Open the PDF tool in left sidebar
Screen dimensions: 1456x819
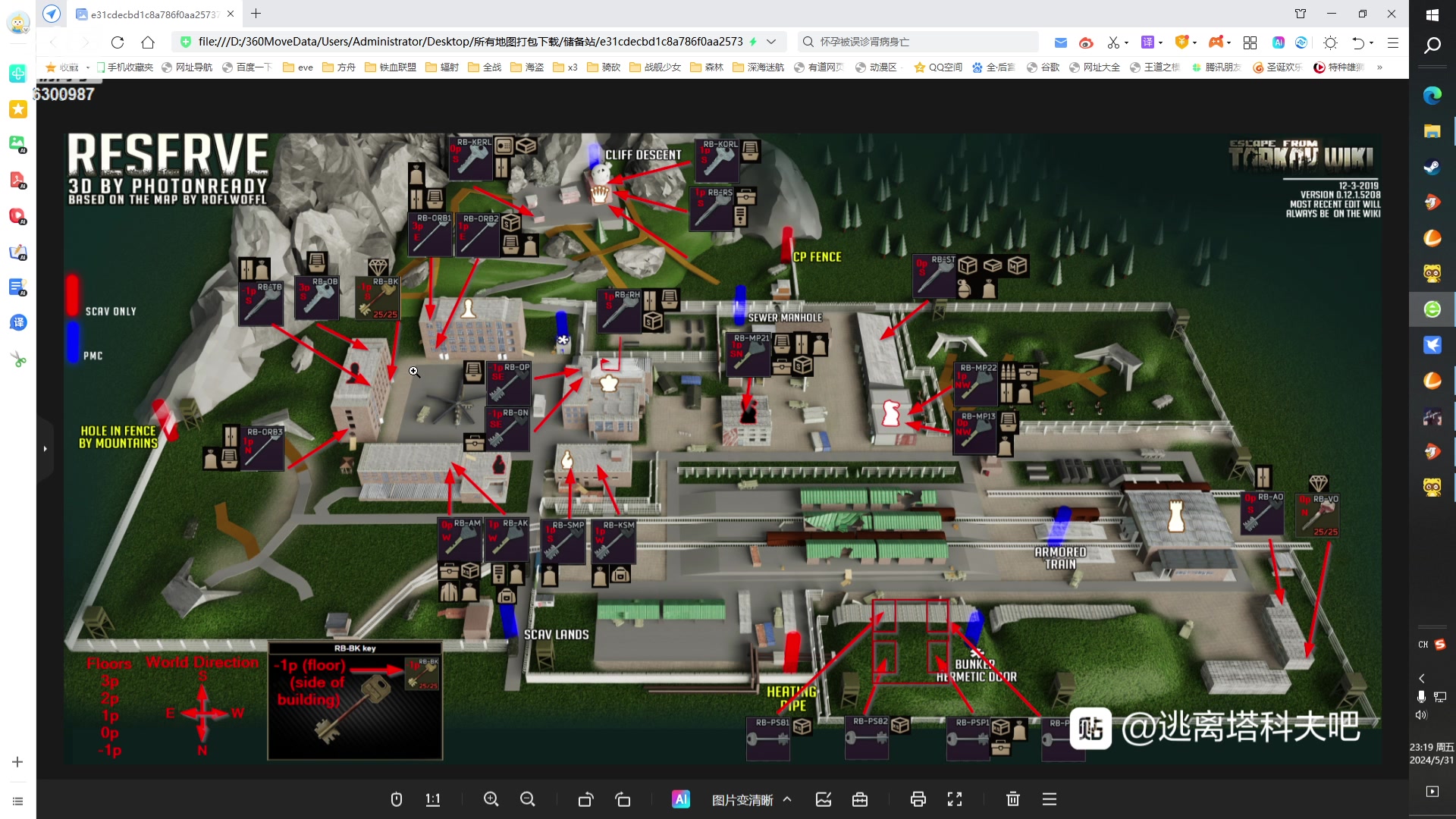pos(18,180)
